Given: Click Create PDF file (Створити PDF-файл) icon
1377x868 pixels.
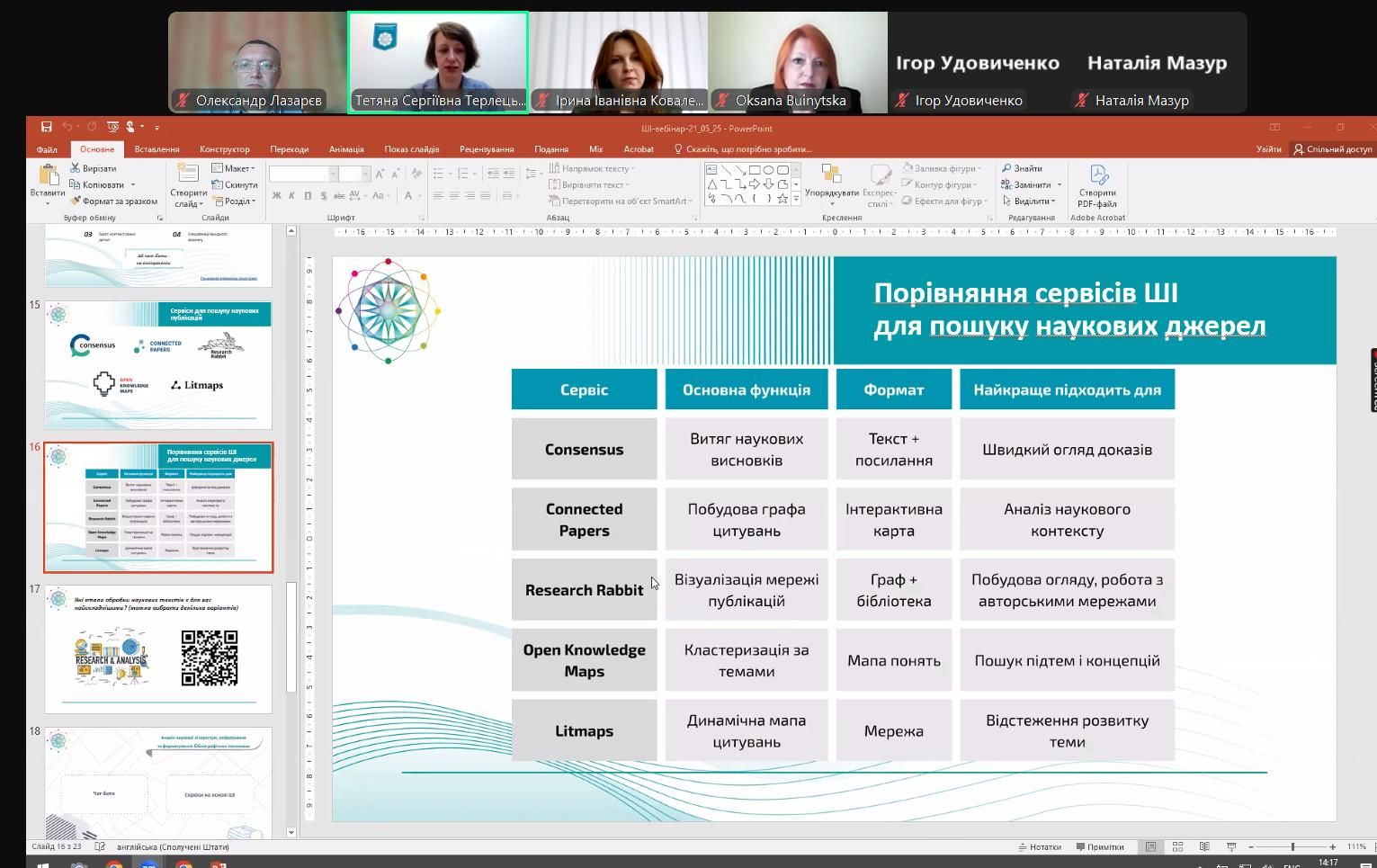Looking at the screenshot, I should (x=1098, y=174).
